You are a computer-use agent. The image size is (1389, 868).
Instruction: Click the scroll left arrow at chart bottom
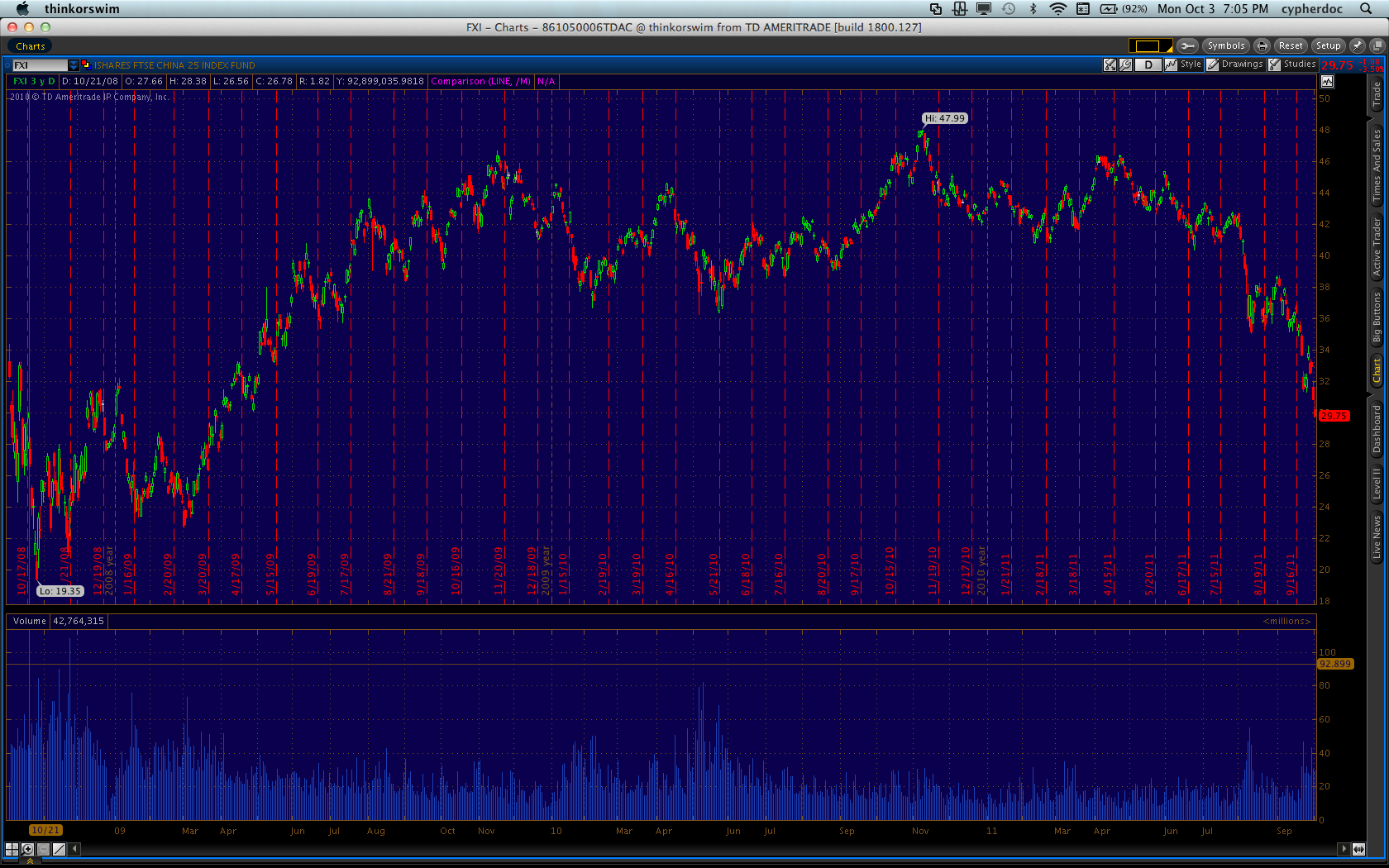pos(75,849)
